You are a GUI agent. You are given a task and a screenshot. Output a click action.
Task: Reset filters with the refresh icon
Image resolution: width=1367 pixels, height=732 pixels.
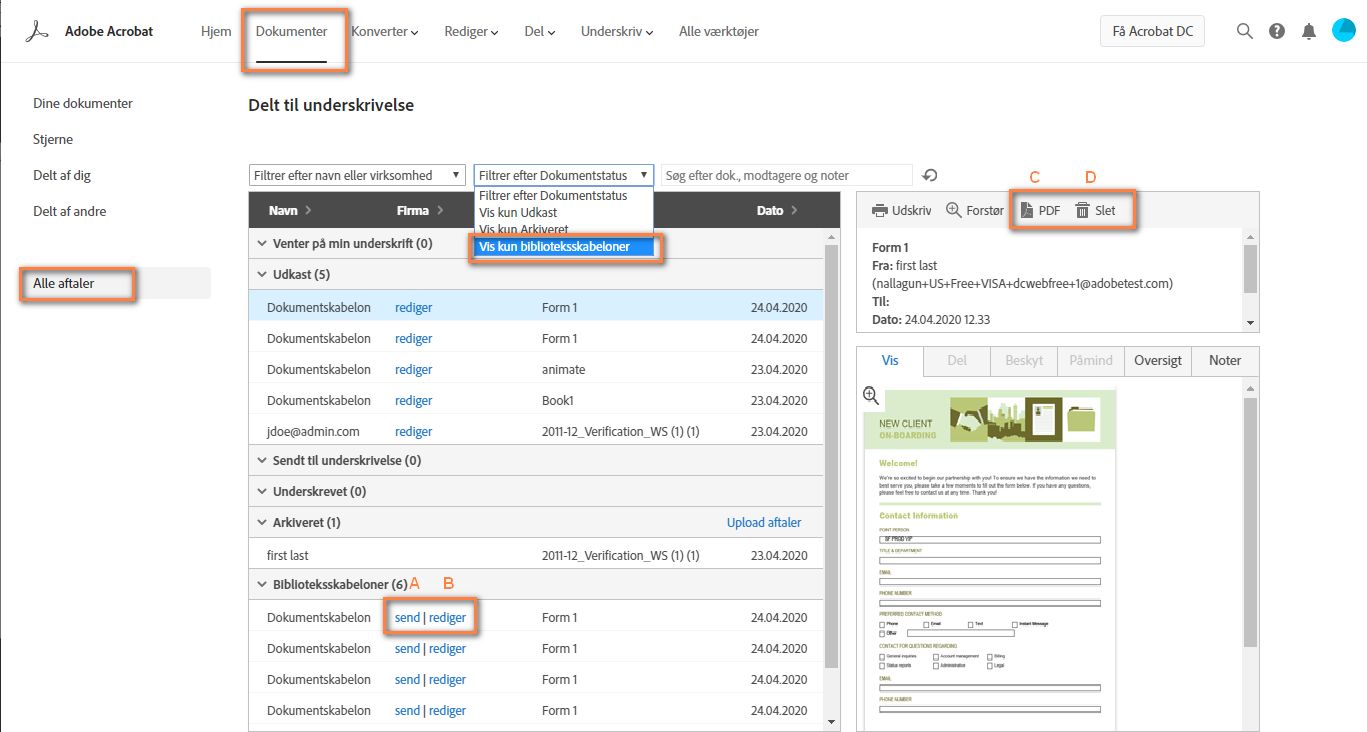pos(930,176)
